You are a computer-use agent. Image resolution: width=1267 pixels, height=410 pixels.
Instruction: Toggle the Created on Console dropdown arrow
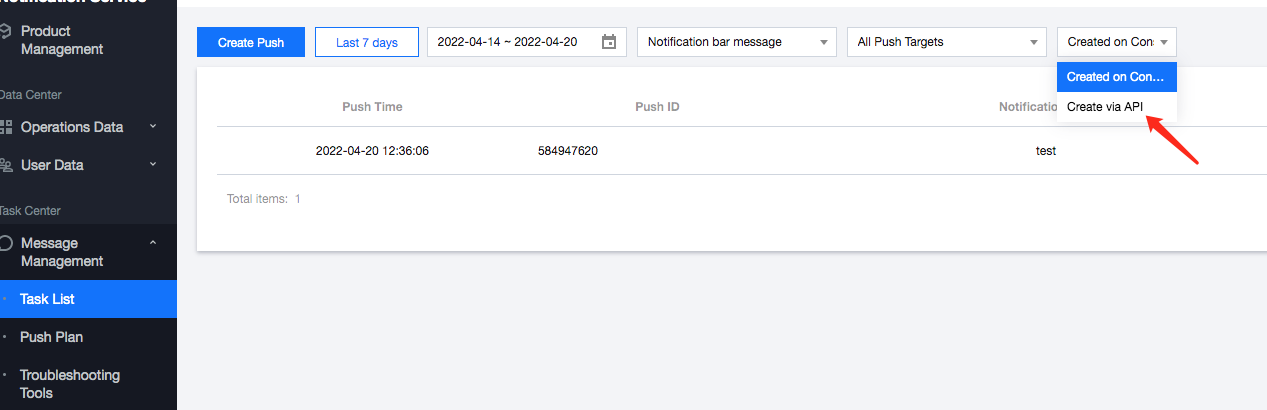tap(1164, 42)
